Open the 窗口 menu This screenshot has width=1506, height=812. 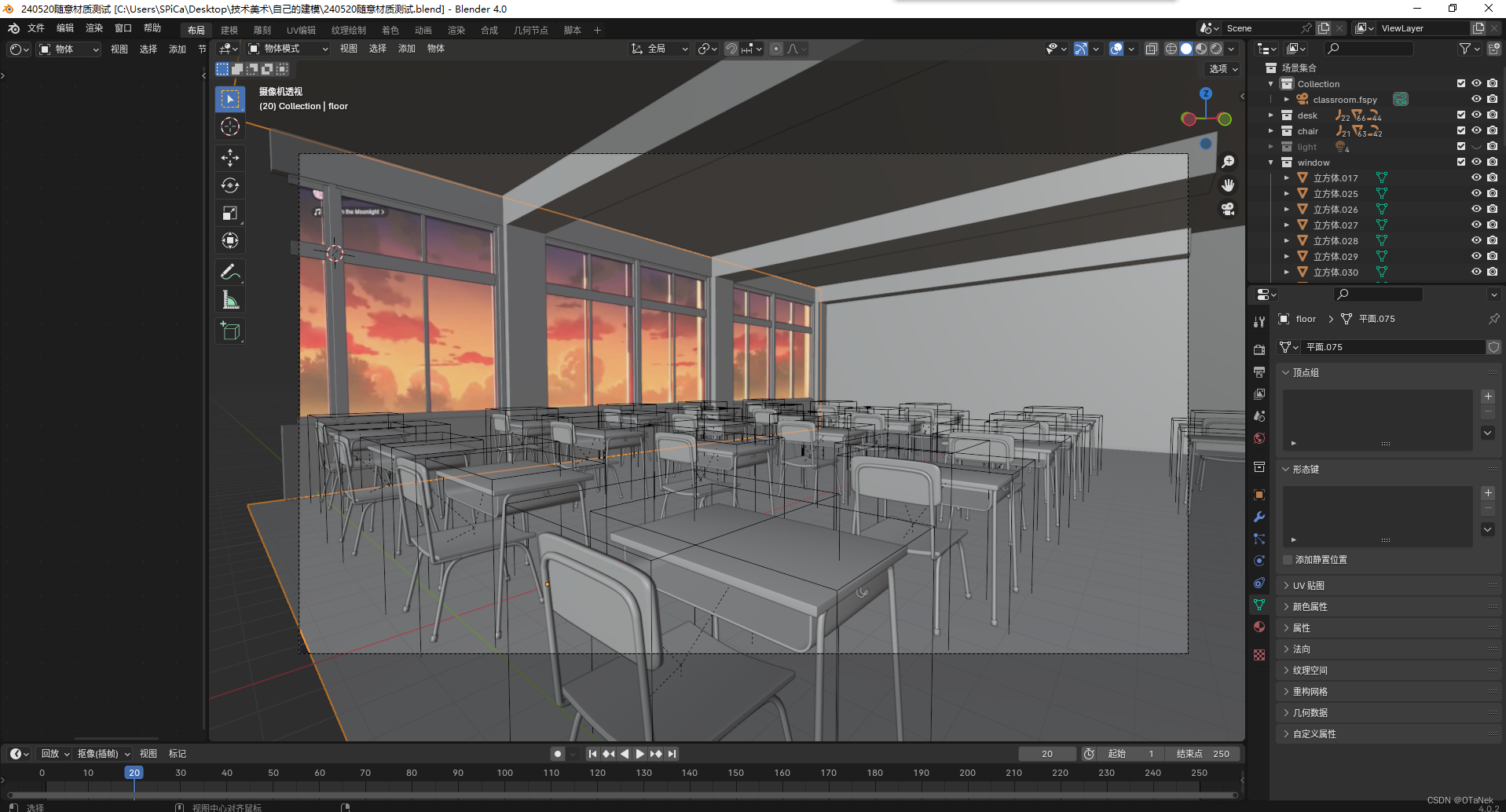[x=123, y=28]
